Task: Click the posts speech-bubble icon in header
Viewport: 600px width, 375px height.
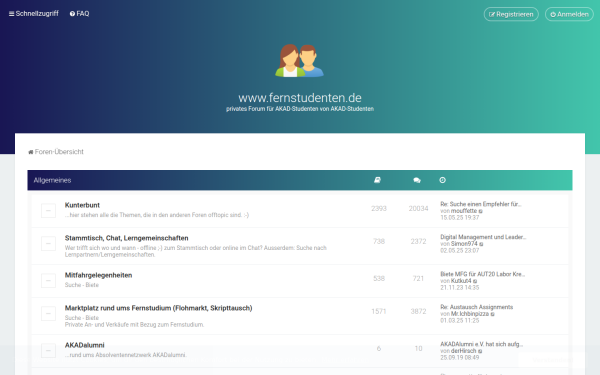Action: (x=417, y=180)
